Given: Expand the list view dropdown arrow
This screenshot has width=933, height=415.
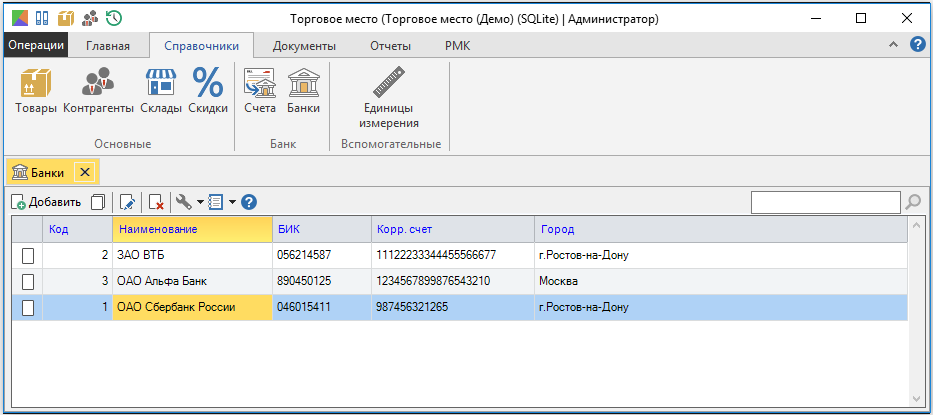Looking at the screenshot, I should [231, 203].
